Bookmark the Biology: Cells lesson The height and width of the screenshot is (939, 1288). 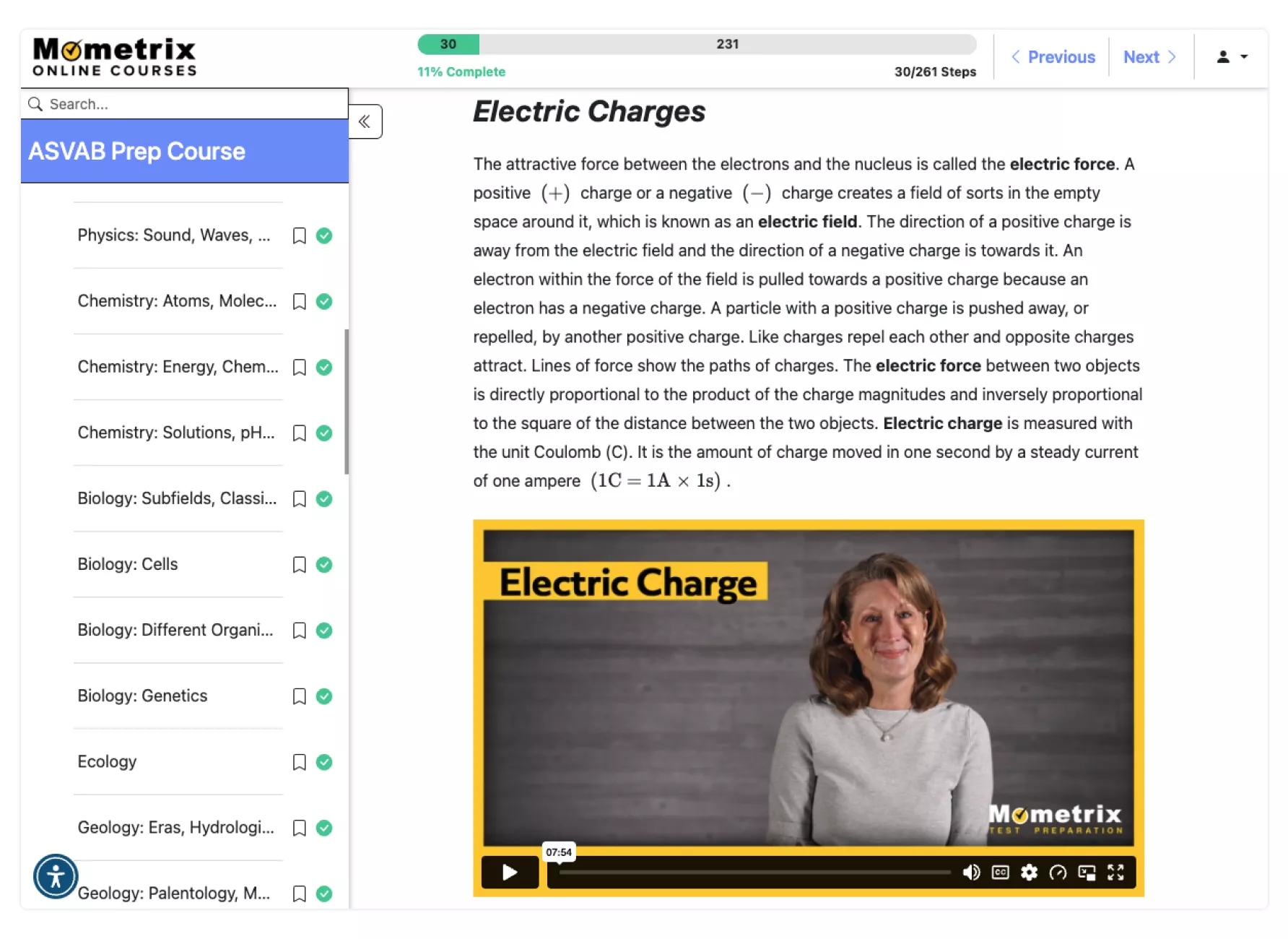(299, 564)
